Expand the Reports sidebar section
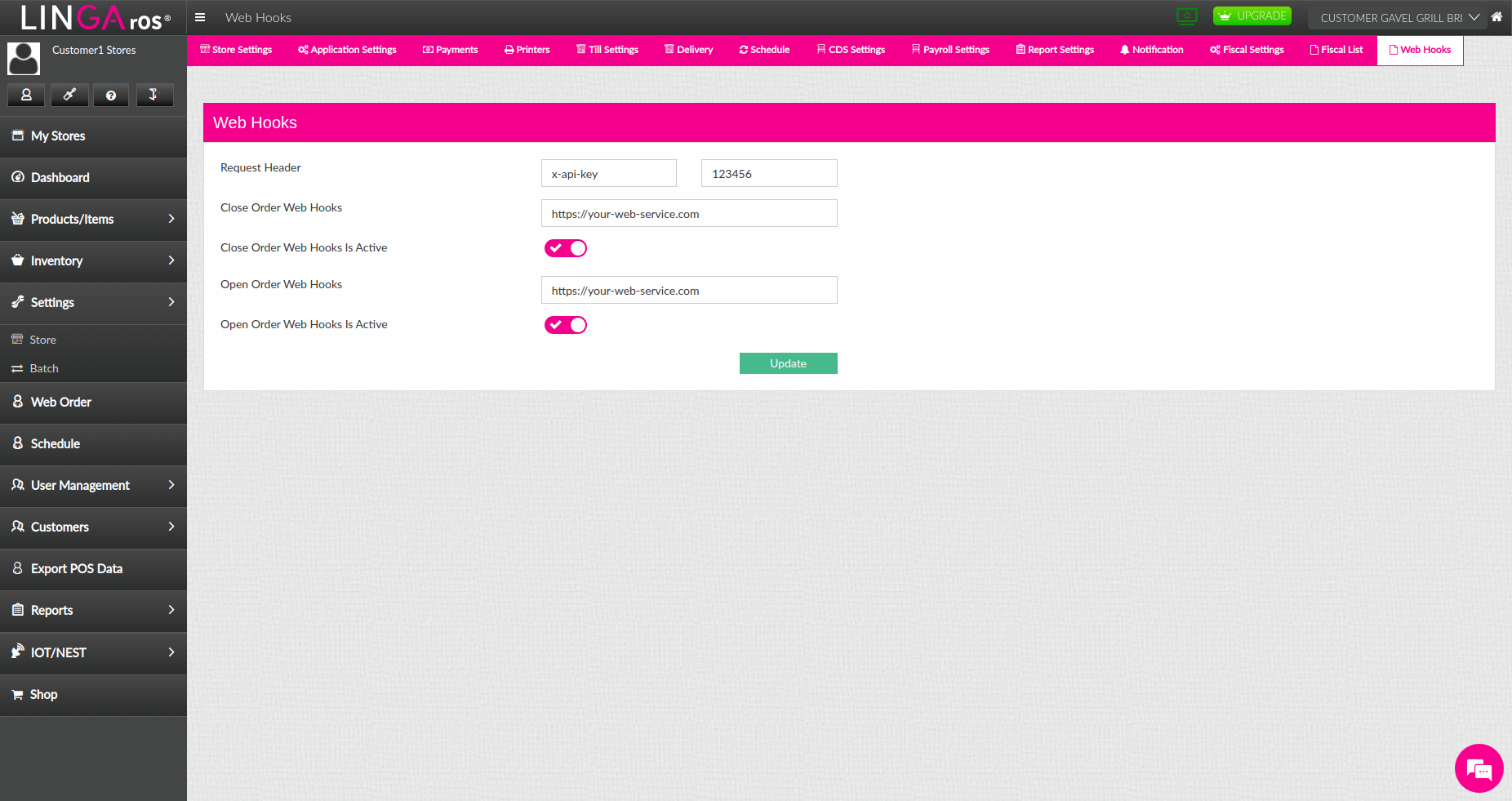Screen dimensions: 1512x801 click(x=93, y=610)
